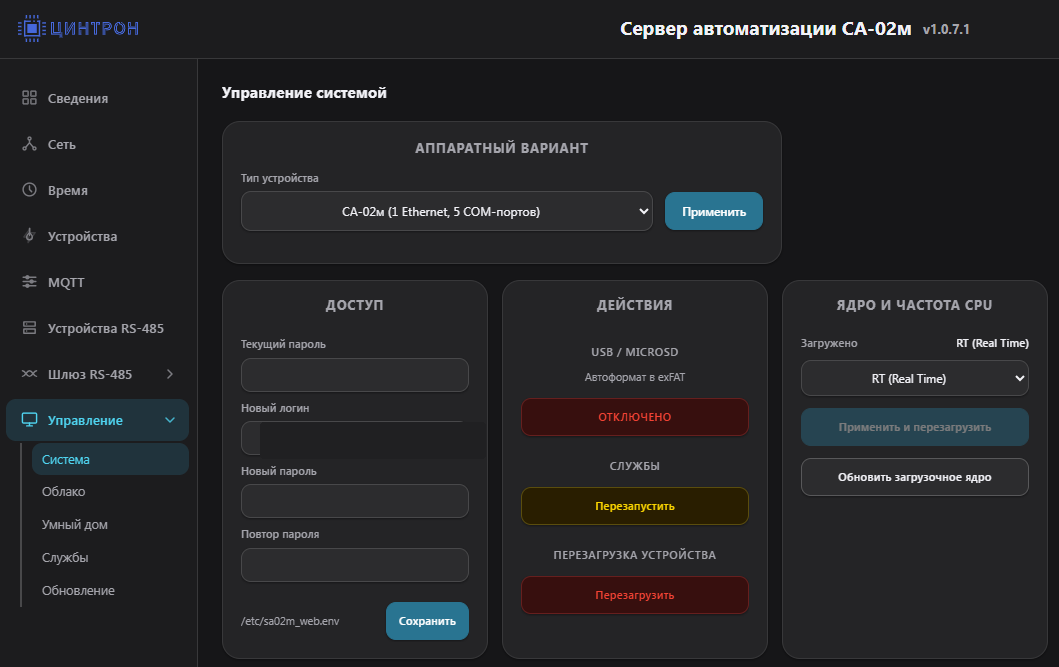Screen dimensions: 1059x667
Task: Click the Управление системой heading
Action: pos(304,92)
